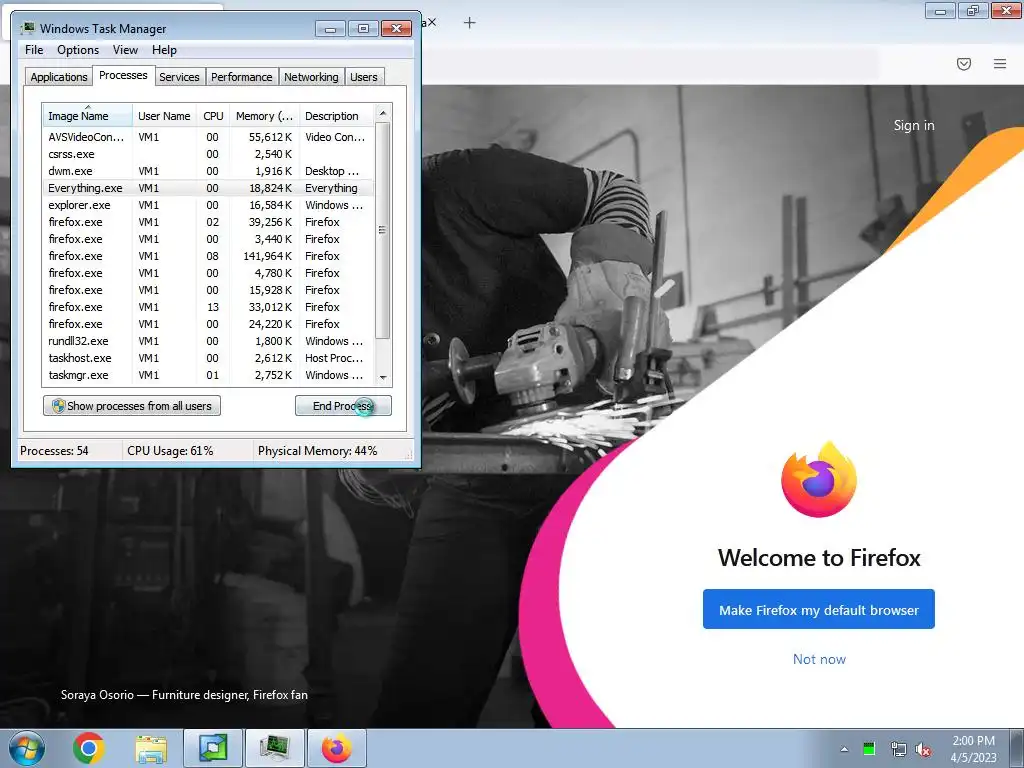Click Make Firefox my default browser
The height and width of the screenshot is (768, 1024).
point(819,609)
